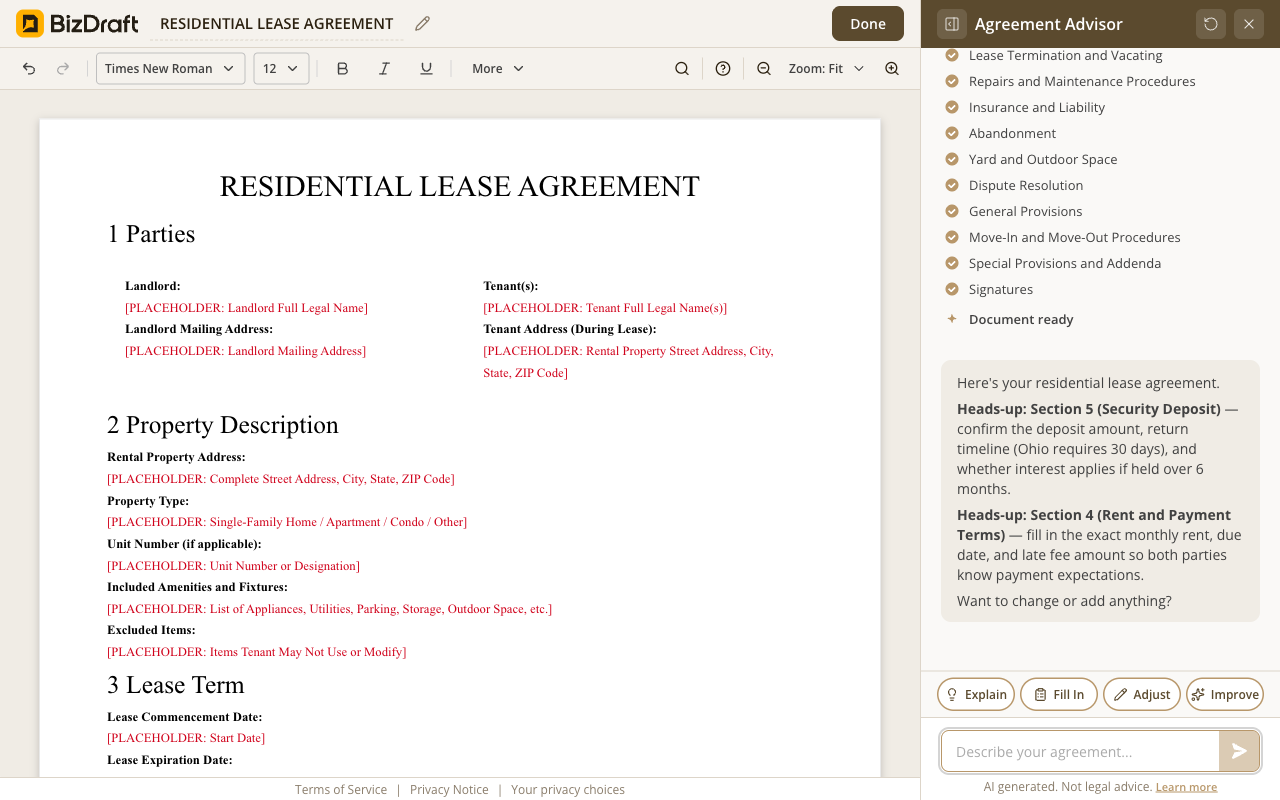Click the Document ready sparkle icon
The height and width of the screenshot is (800, 1280).
click(x=952, y=319)
